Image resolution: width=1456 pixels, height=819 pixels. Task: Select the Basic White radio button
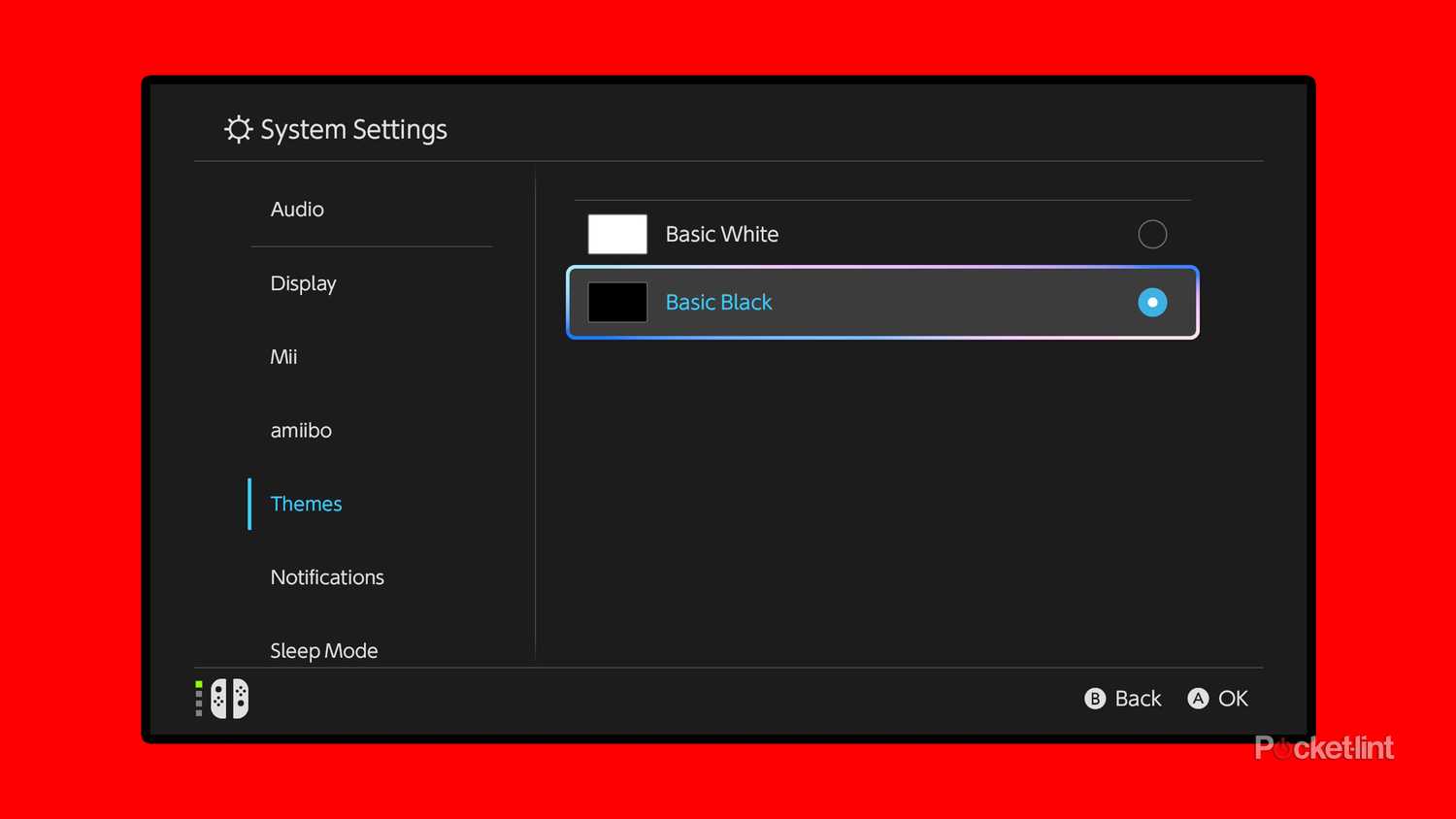(1152, 234)
